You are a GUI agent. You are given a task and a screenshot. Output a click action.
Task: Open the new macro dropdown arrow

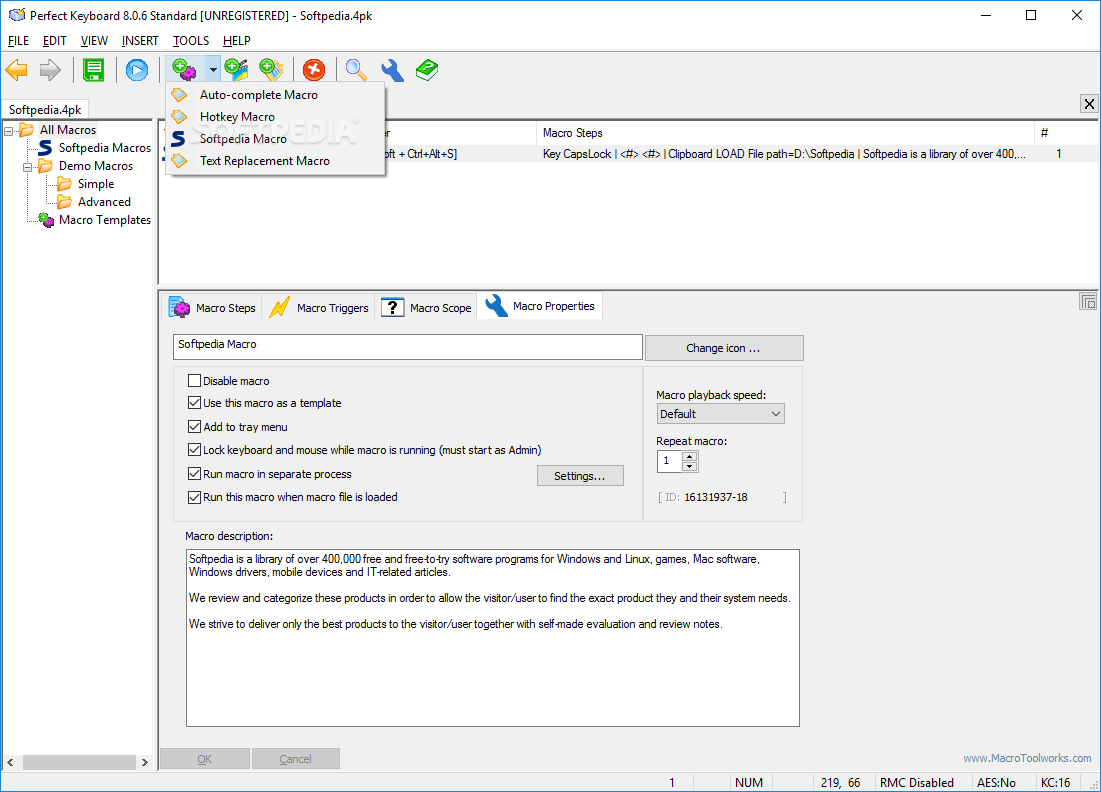tap(213, 70)
